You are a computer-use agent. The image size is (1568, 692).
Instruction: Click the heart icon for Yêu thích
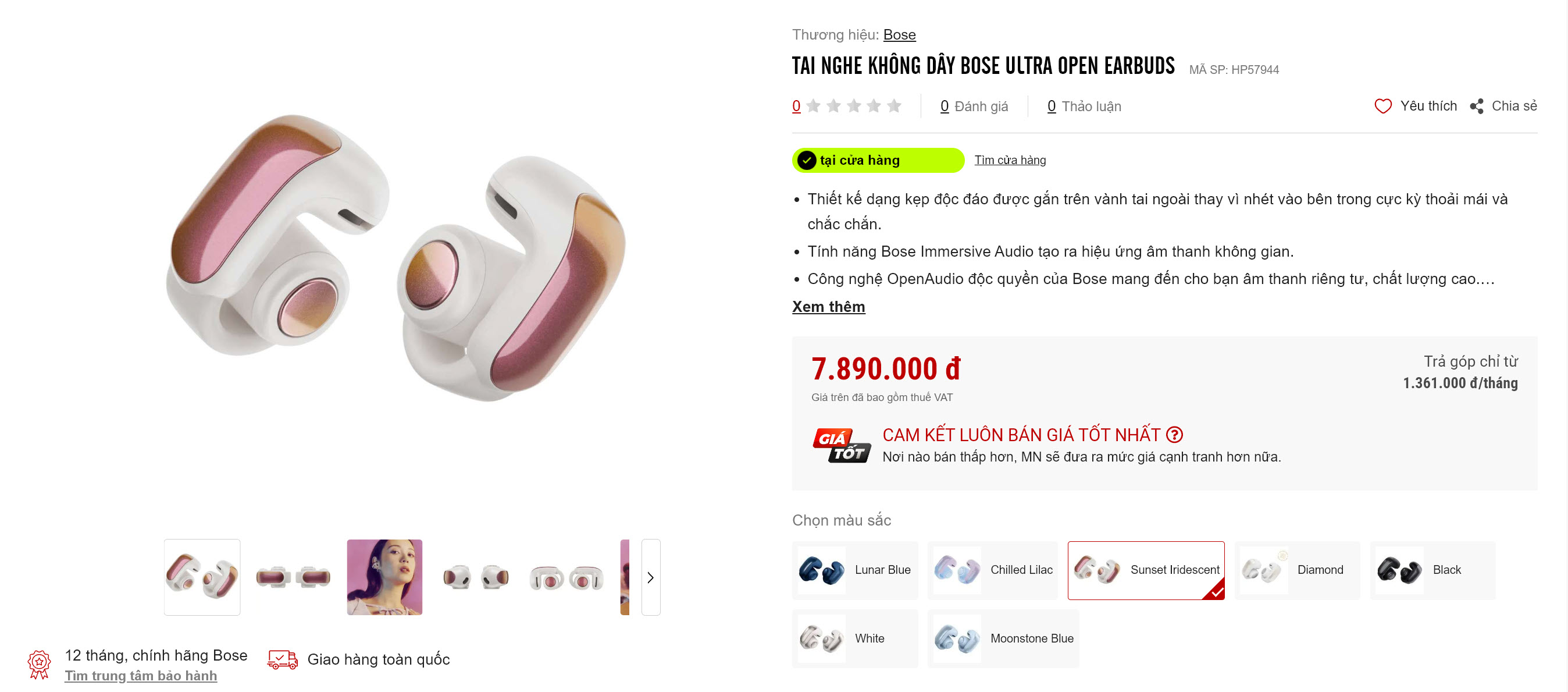click(x=1383, y=106)
